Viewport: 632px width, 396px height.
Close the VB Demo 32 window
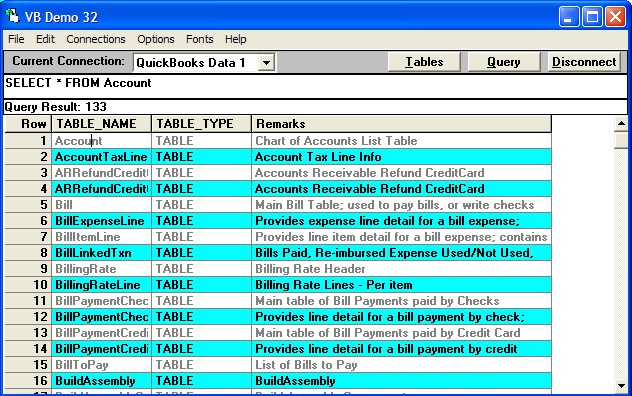tap(615, 17)
